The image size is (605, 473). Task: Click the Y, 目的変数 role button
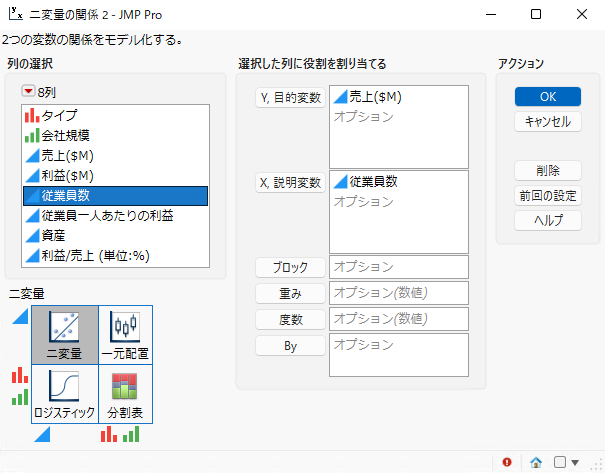pyautogui.click(x=291, y=98)
